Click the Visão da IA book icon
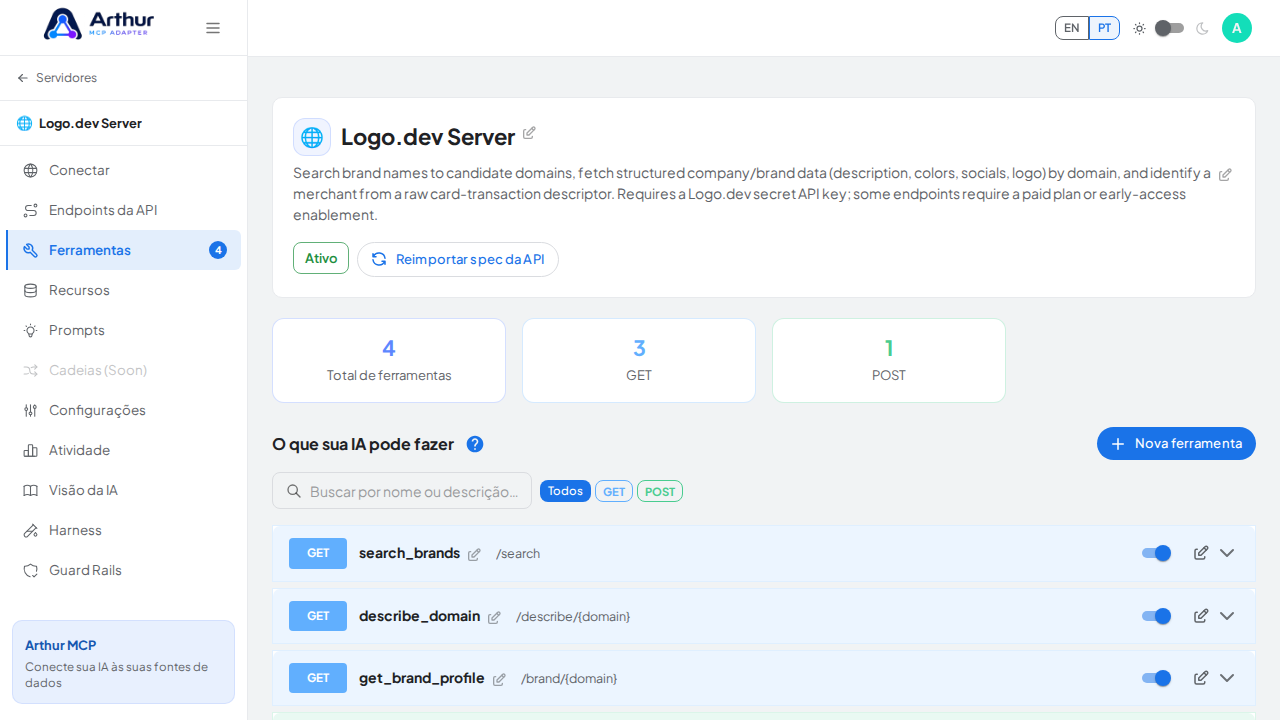The width and height of the screenshot is (1280, 720). [x=31, y=490]
